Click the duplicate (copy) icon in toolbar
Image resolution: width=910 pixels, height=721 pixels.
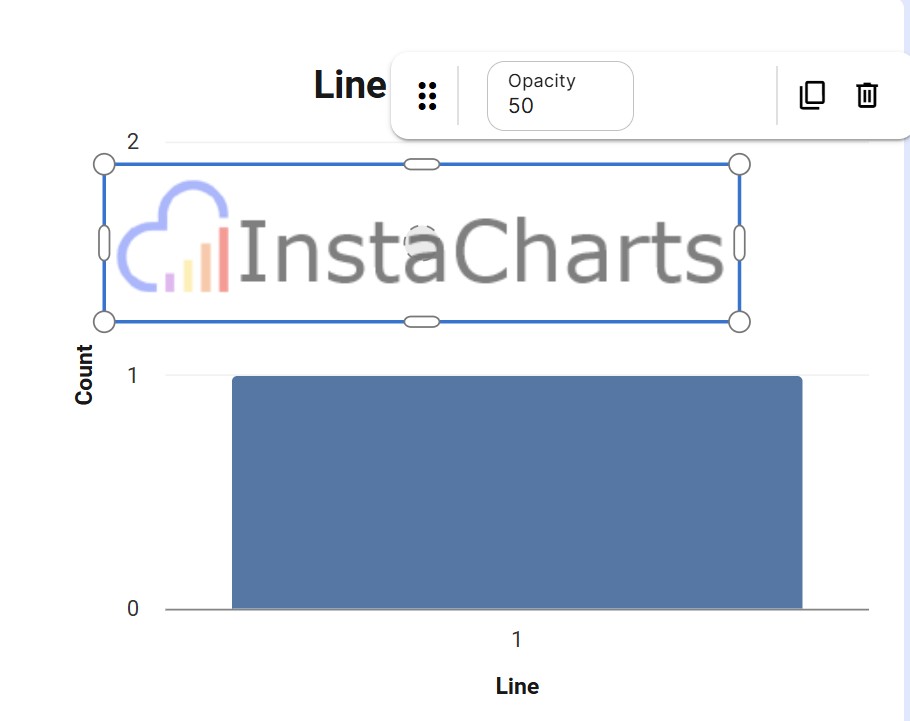[812, 95]
